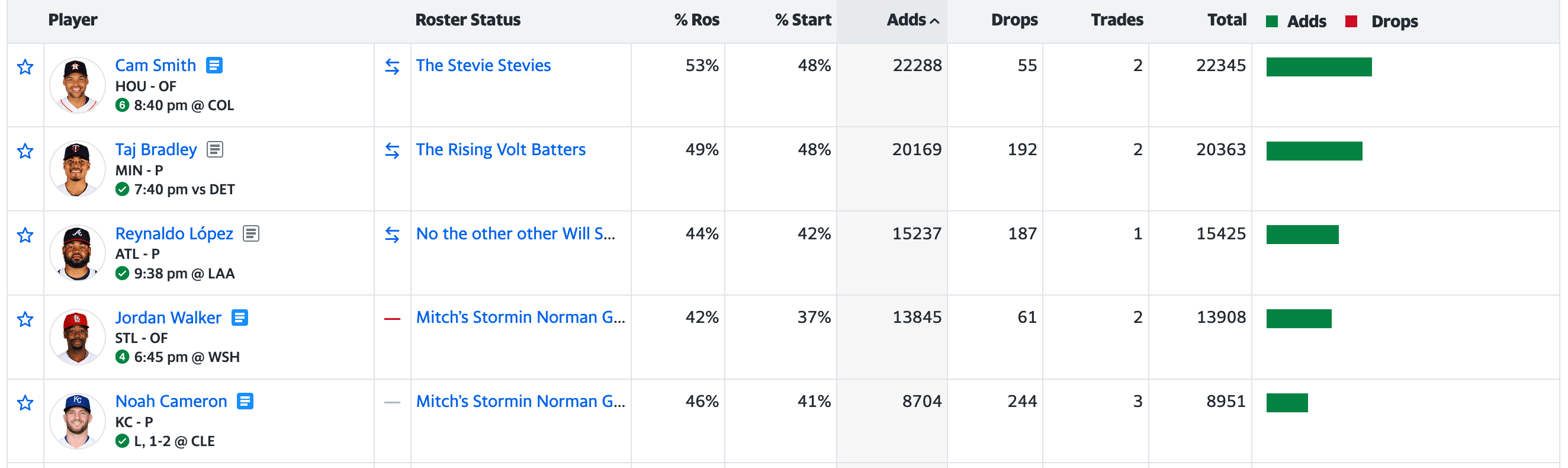Open Taj Bradley's player notes icon
The image size is (1568, 468).
tap(215, 149)
